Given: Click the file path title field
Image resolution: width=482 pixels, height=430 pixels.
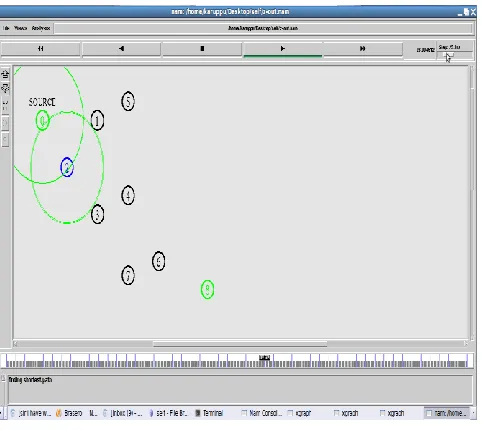Looking at the screenshot, I should [263, 28].
